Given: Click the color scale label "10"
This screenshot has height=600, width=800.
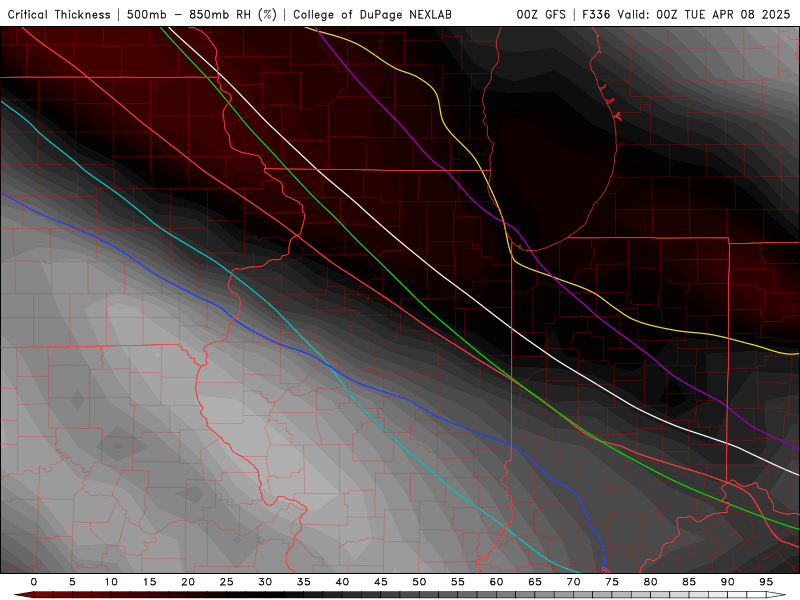Looking at the screenshot, I should click(x=111, y=582).
